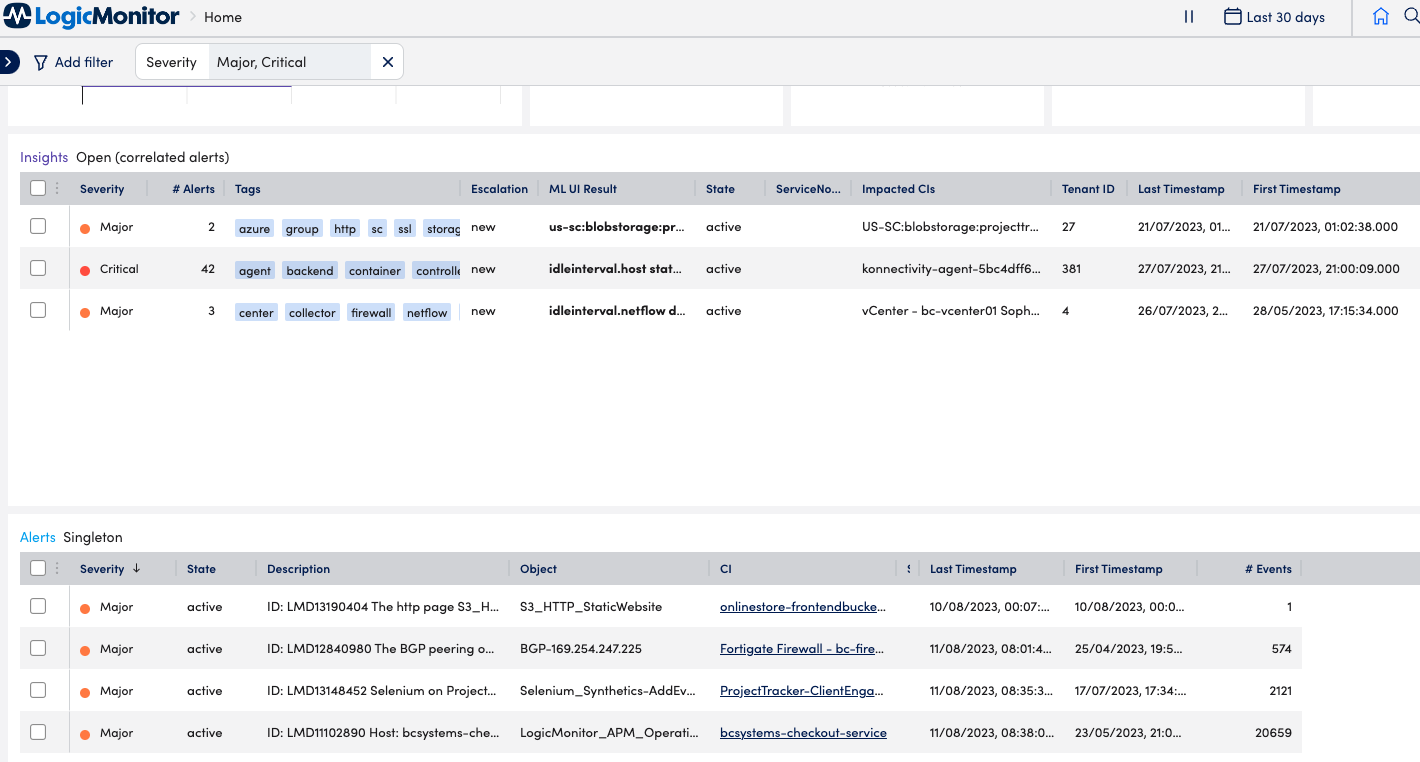Open the Last 30 days date range

1274,17
